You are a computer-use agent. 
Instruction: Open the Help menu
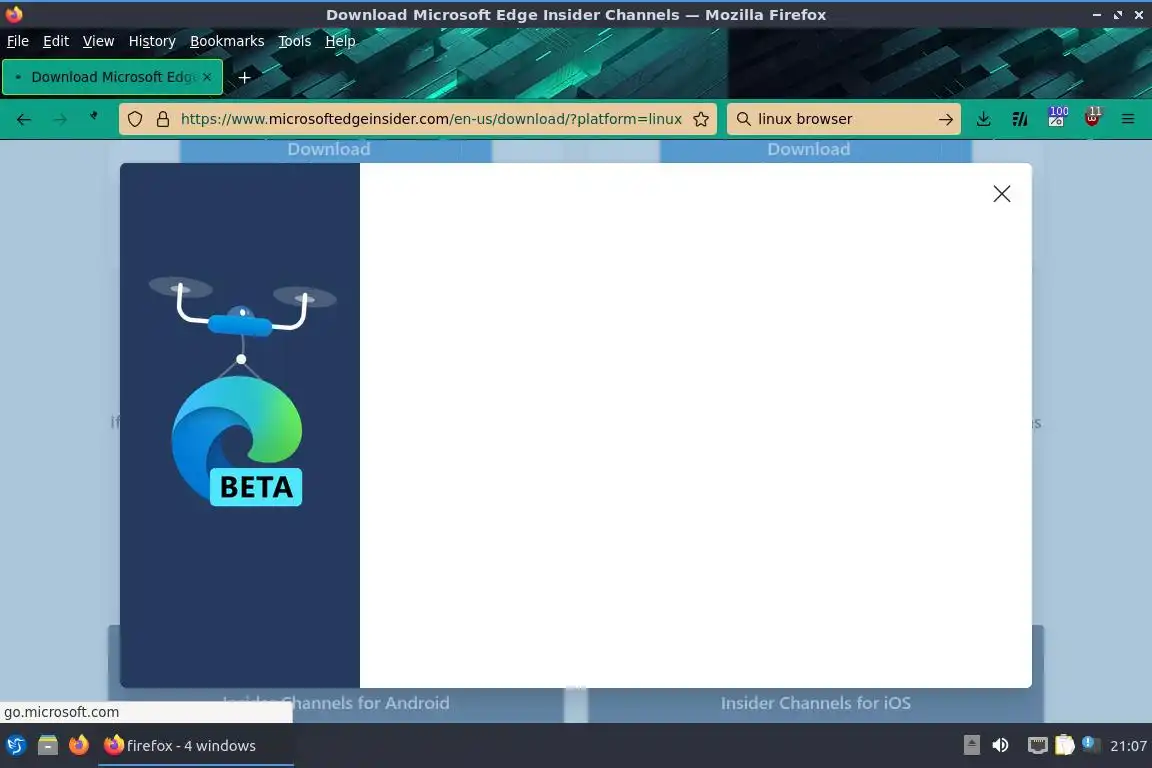[340, 41]
